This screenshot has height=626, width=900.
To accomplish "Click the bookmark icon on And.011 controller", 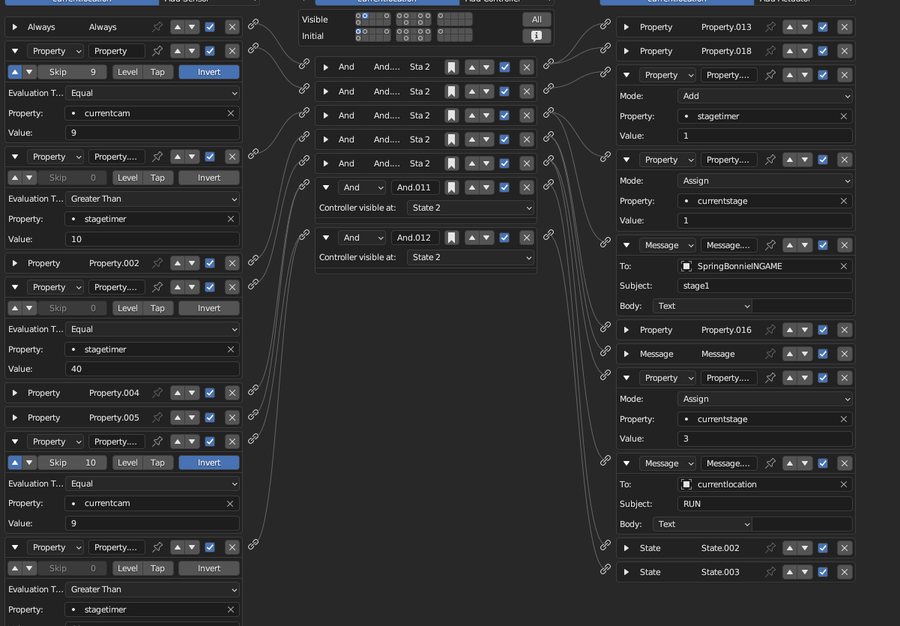I will click(x=452, y=188).
